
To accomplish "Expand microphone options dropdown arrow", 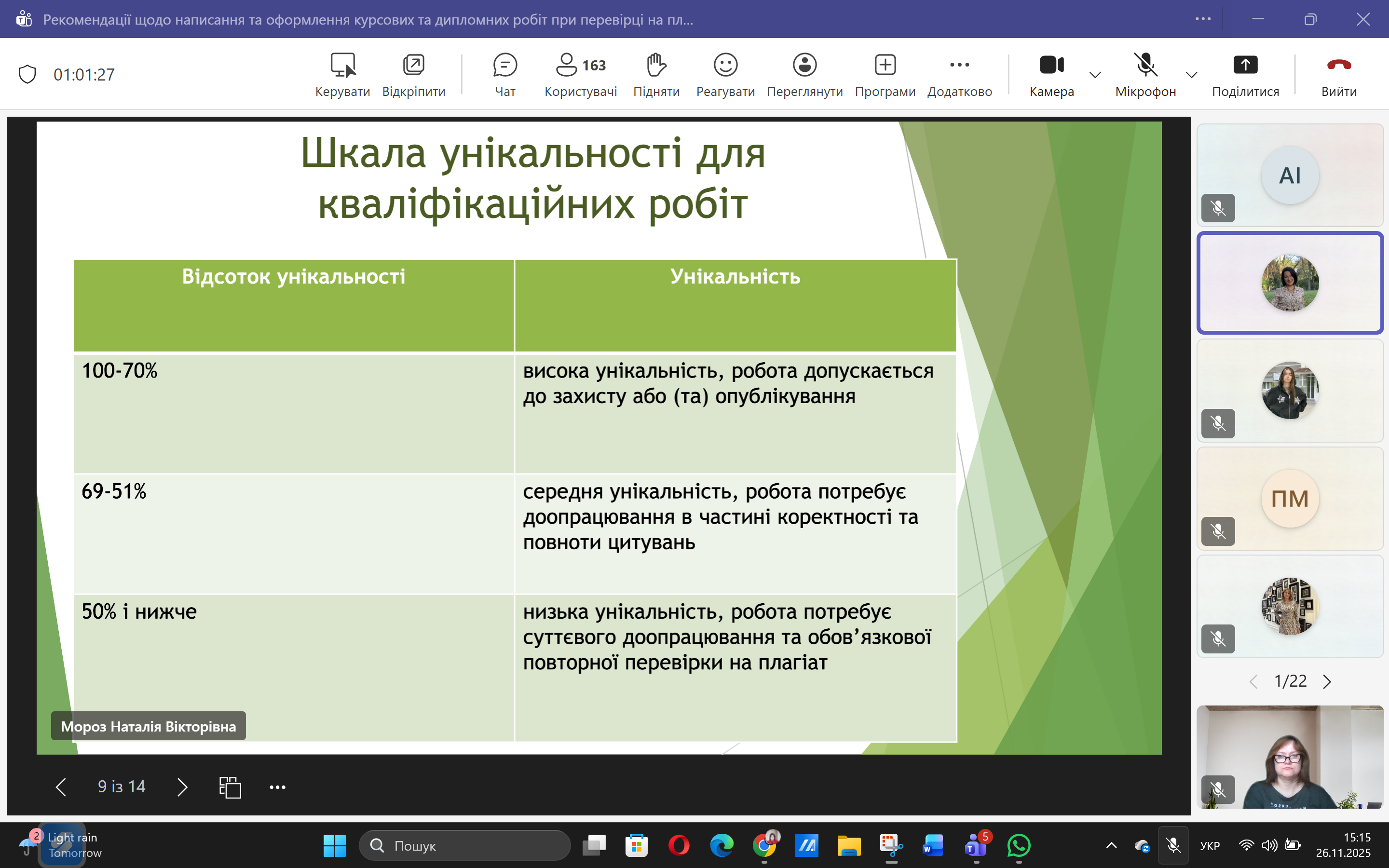I will click(x=1191, y=75).
